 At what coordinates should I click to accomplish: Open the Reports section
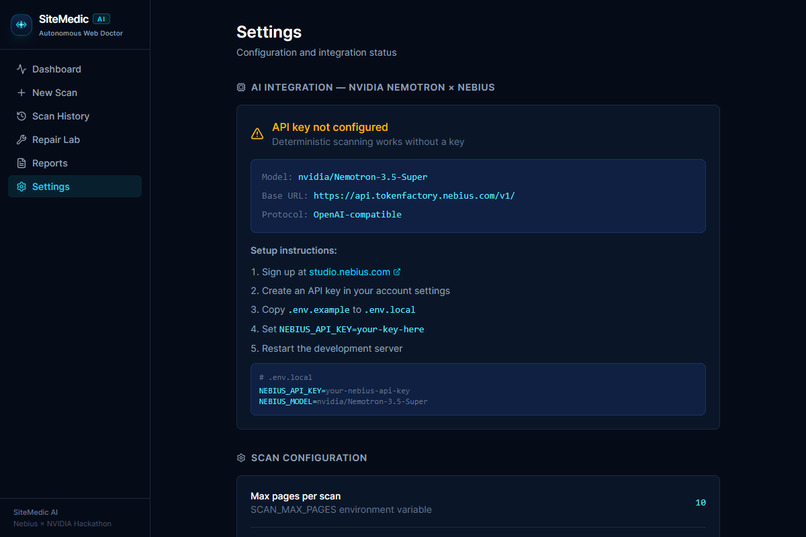click(75, 163)
